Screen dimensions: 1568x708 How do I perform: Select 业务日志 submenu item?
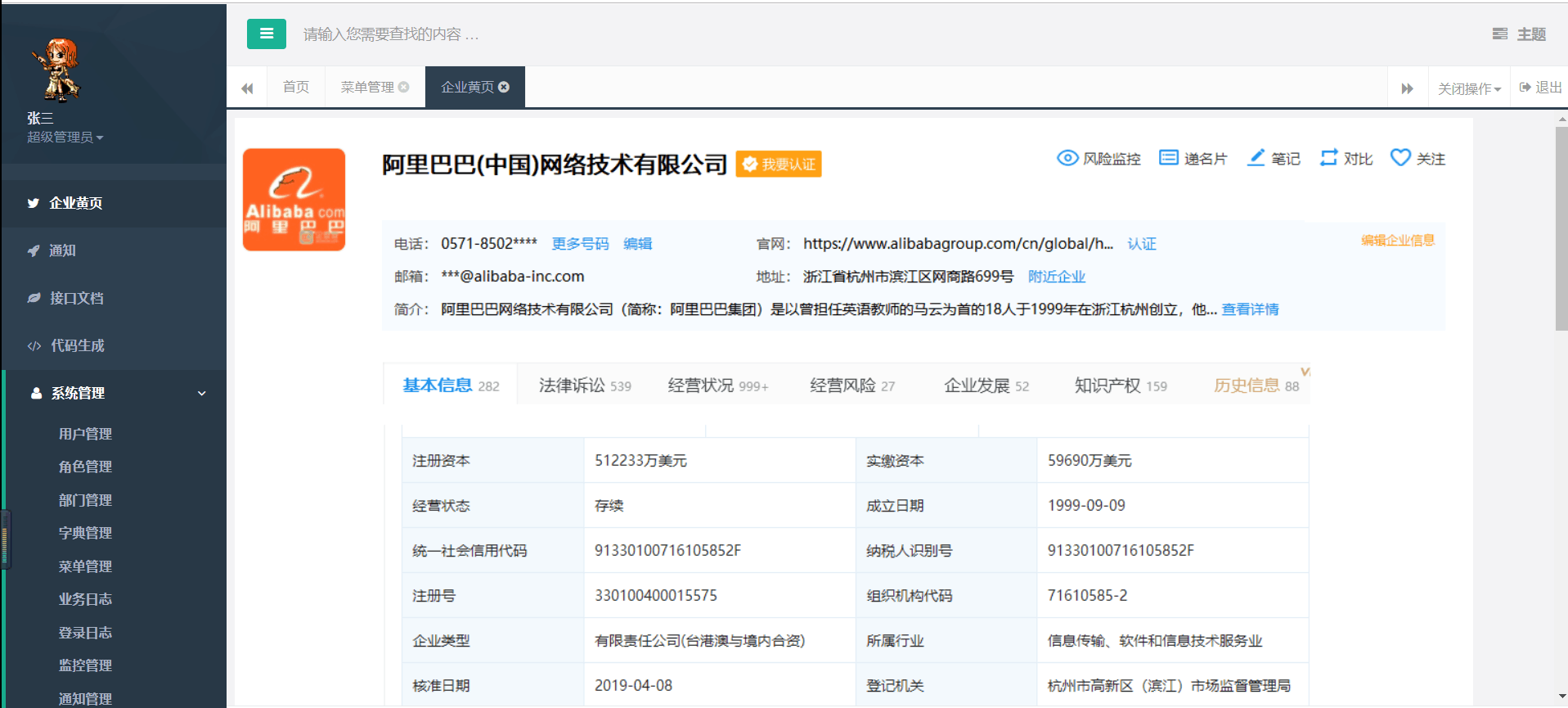(85, 599)
